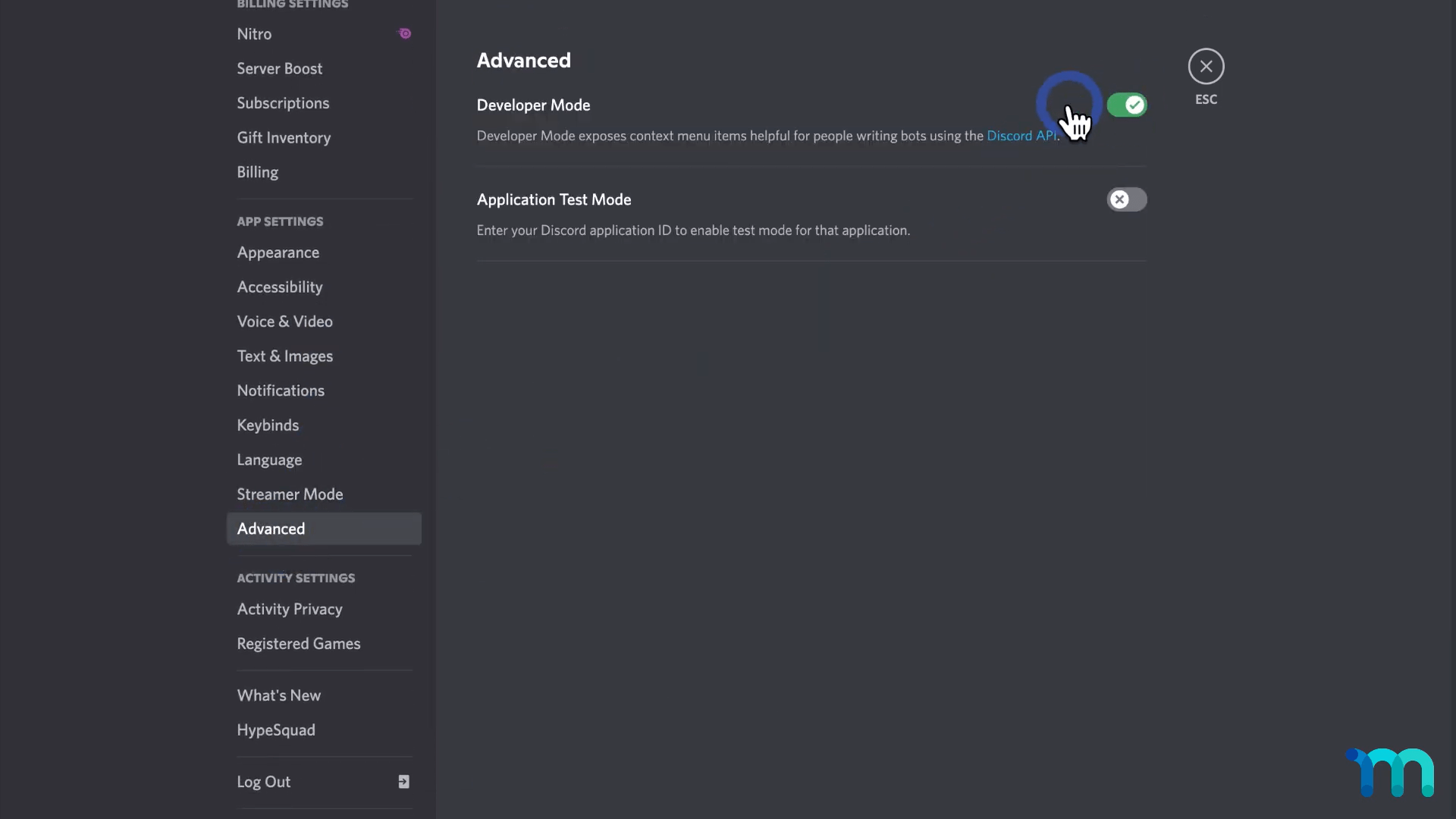Open Accessibility settings panel
Viewport: 1456px width, 819px height.
coord(279,286)
